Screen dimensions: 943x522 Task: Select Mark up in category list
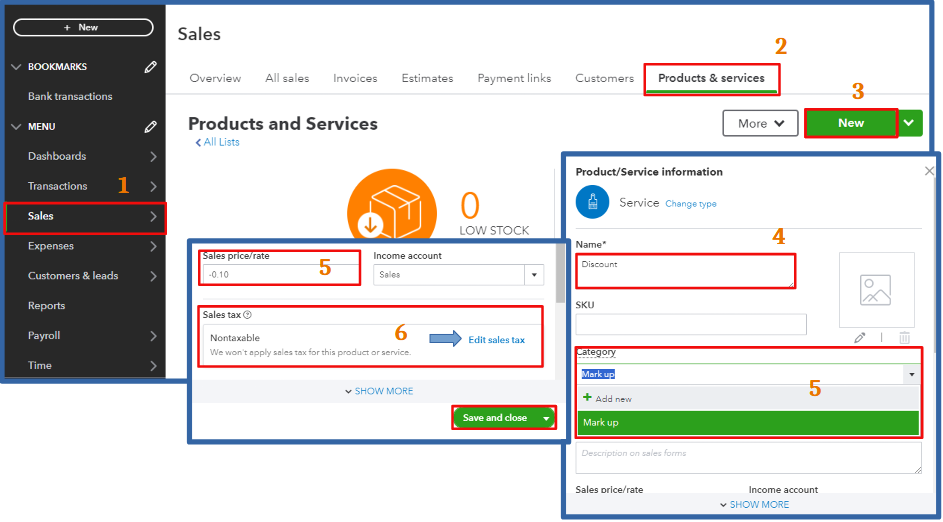tap(748, 423)
